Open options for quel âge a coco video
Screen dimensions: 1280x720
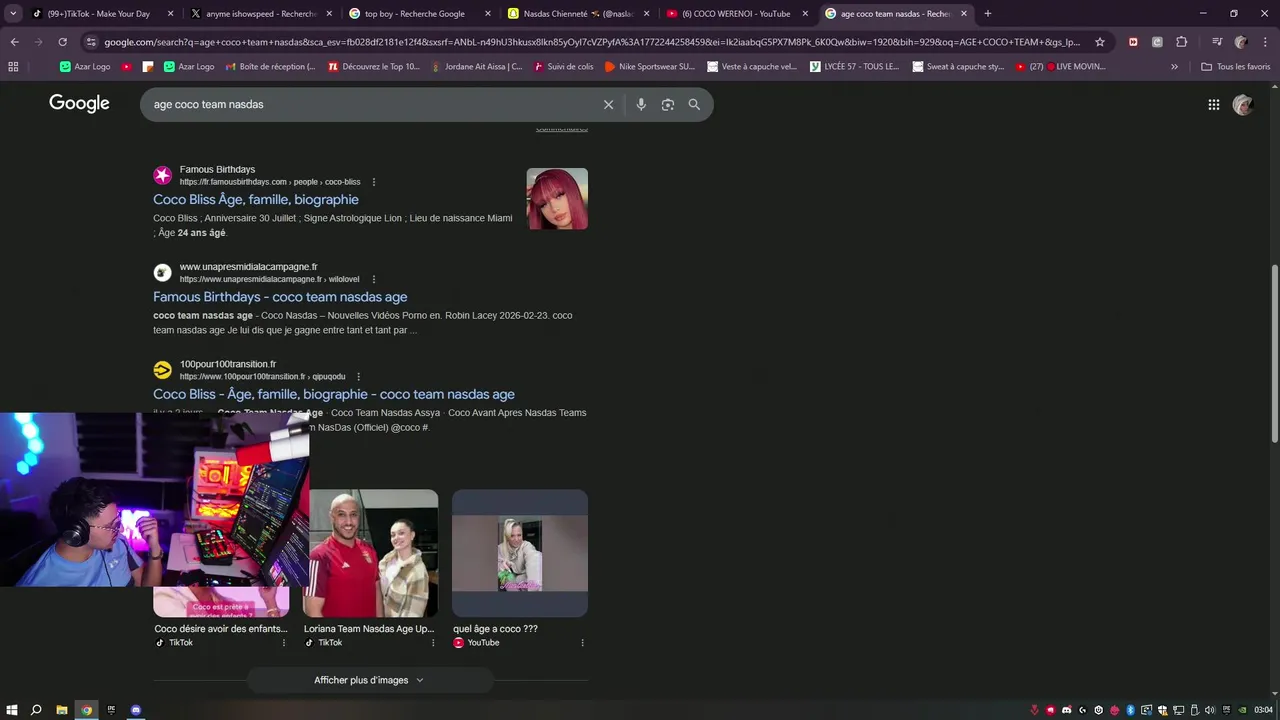[582, 643]
